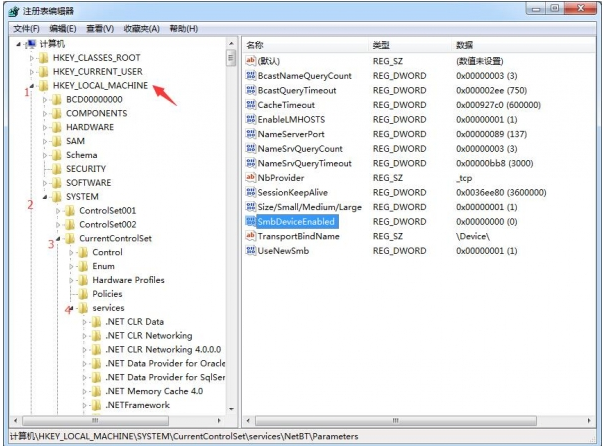The image size is (602, 446).
Task: Click the values pane horizontal scrollbar thumb
Action: point(396,420)
